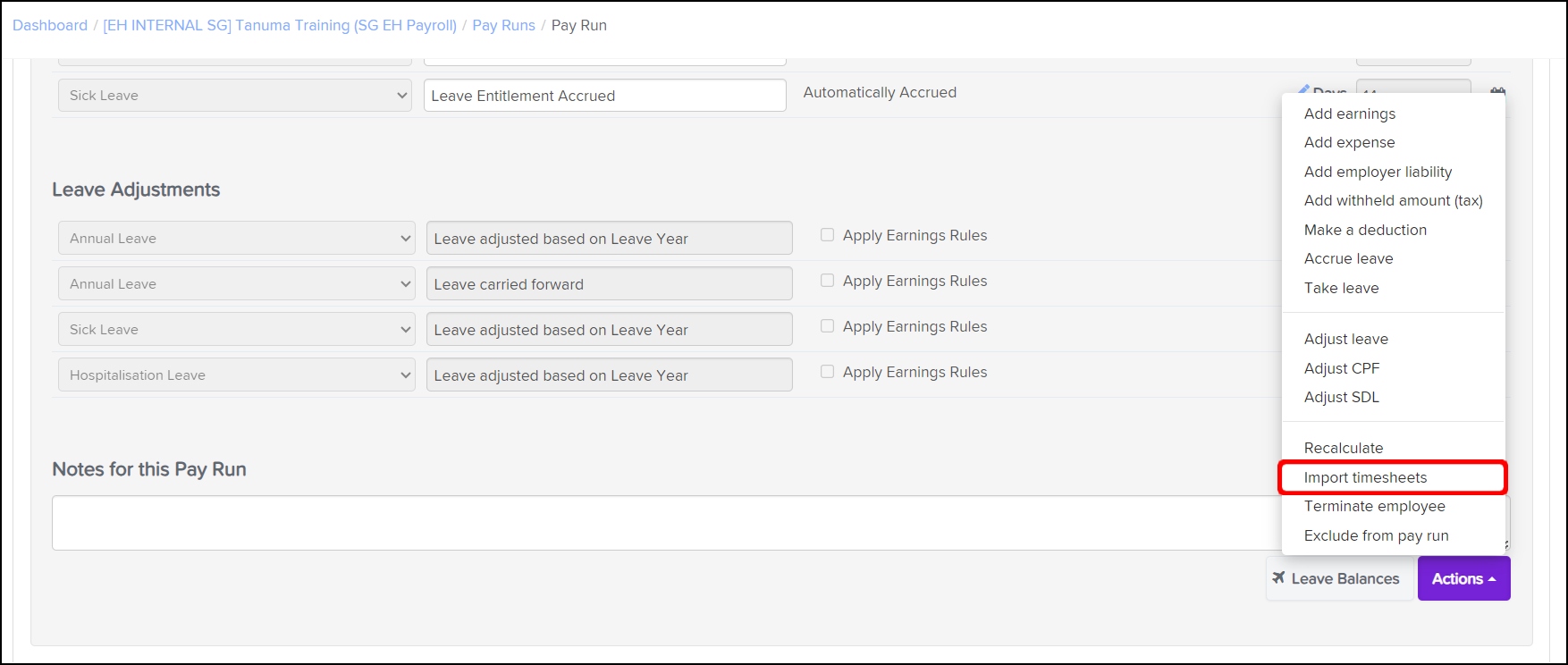
Task: Click the calendar icon beside Sick Leave accrual
Action: (1497, 91)
